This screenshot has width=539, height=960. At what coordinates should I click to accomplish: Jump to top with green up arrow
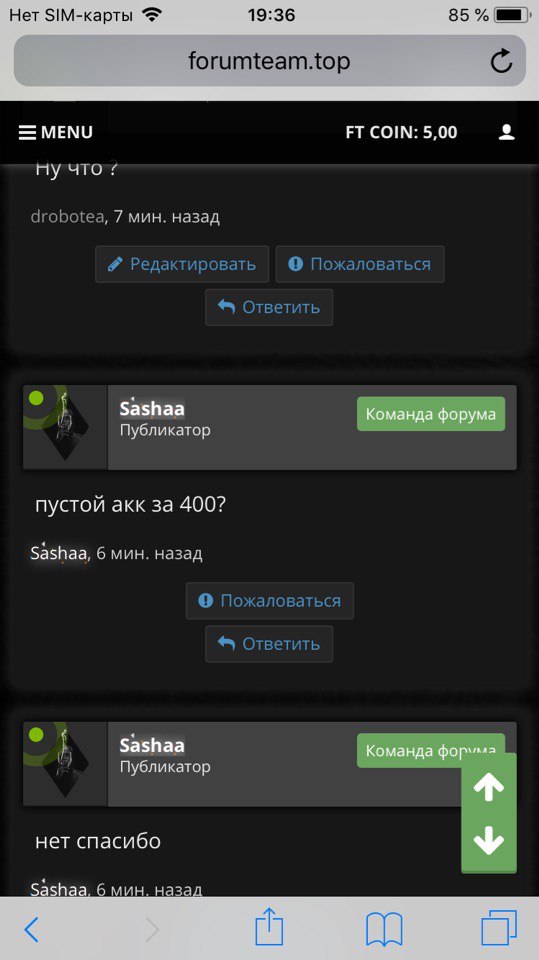(x=489, y=787)
